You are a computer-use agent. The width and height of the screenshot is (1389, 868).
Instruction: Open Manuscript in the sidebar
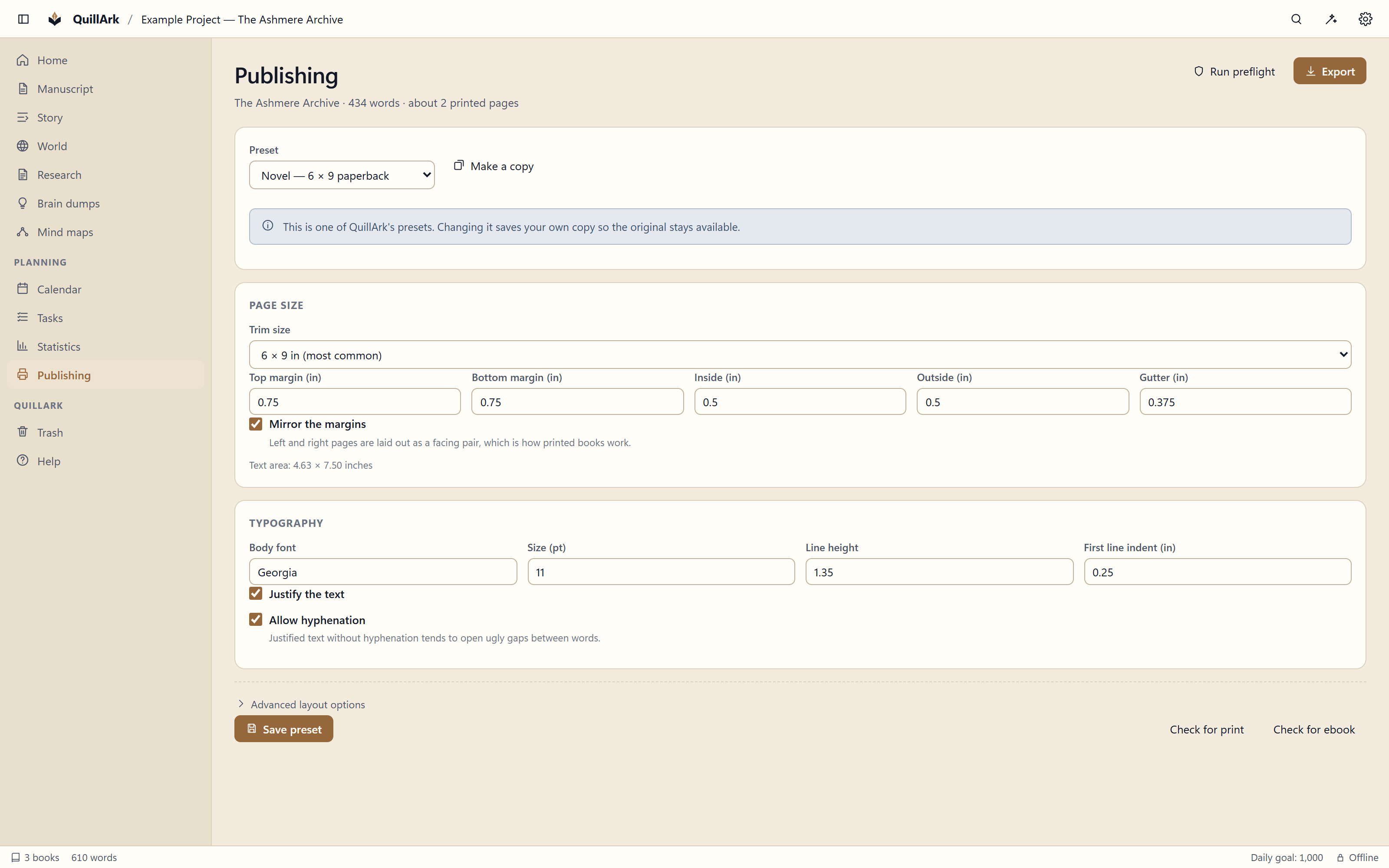coord(105,89)
